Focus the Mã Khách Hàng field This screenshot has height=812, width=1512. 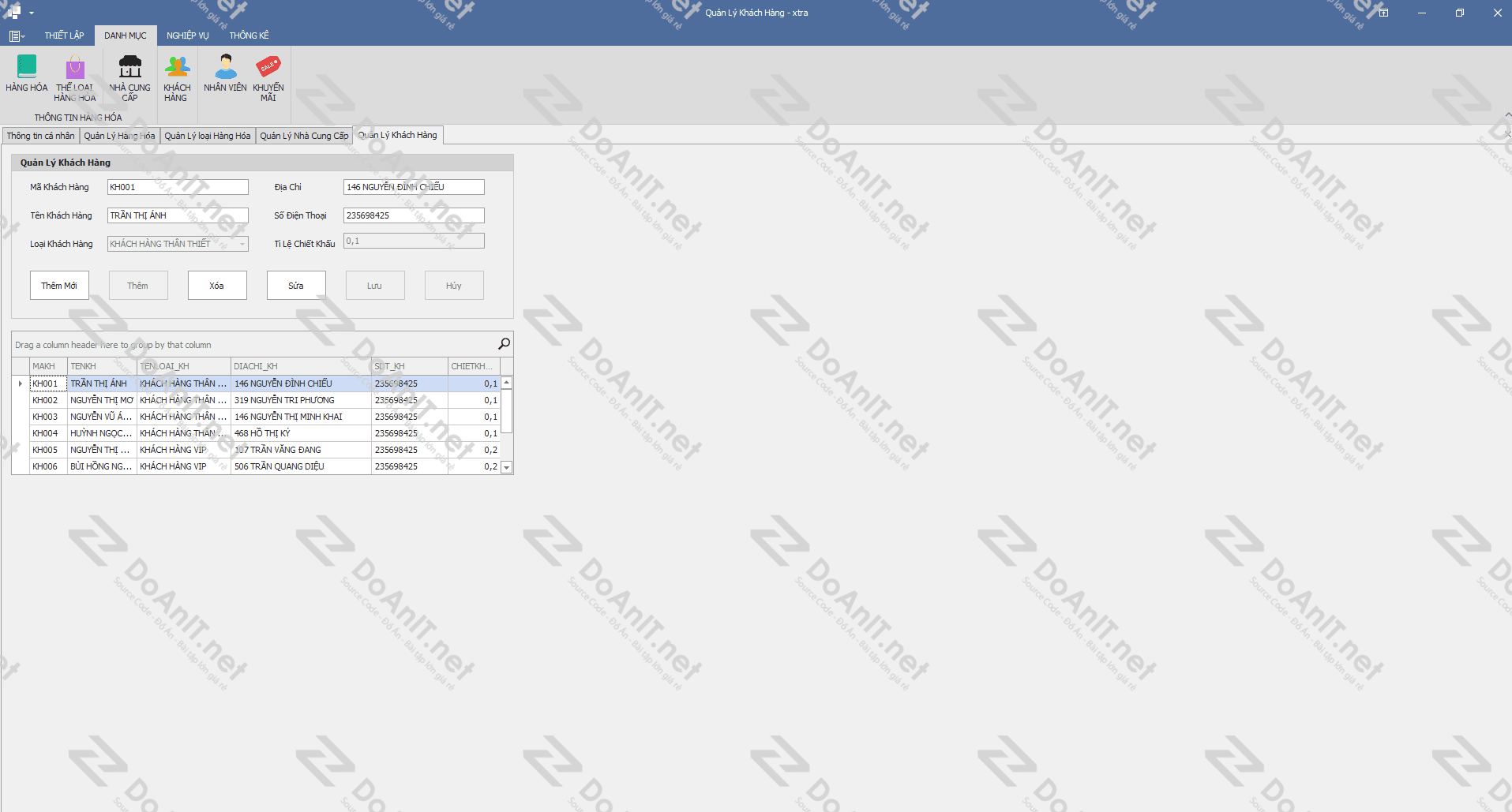click(178, 187)
